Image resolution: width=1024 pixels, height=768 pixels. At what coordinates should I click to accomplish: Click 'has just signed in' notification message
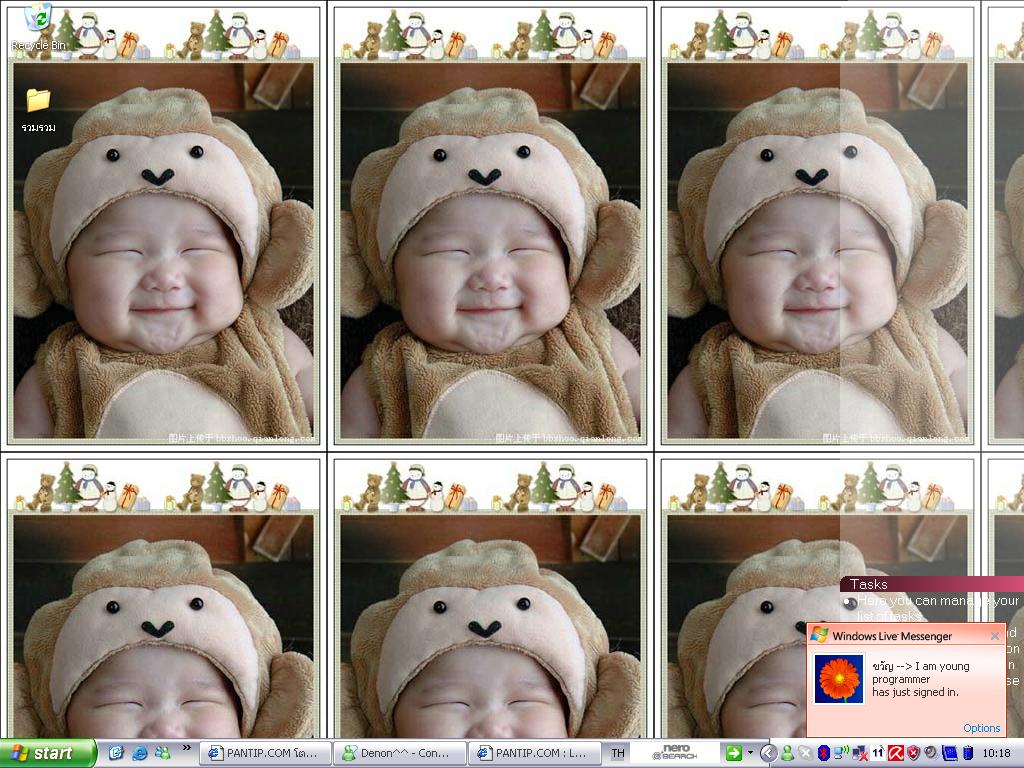tap(916, 692)
